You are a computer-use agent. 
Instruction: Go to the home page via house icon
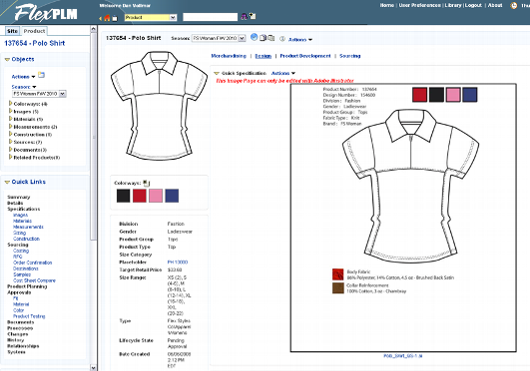coord(107,18)
